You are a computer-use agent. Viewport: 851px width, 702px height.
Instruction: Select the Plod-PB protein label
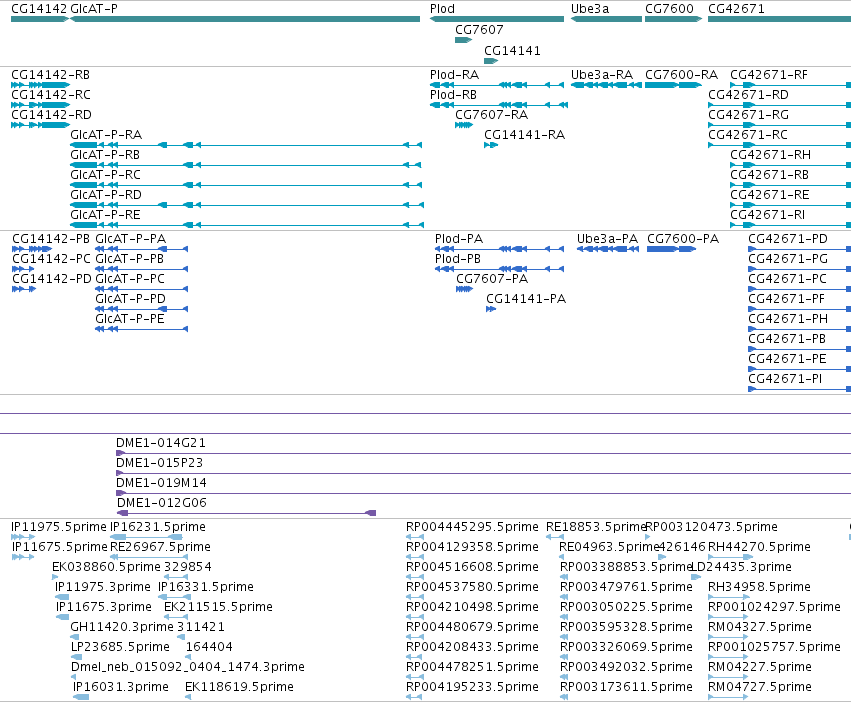[x=458, y=258]
